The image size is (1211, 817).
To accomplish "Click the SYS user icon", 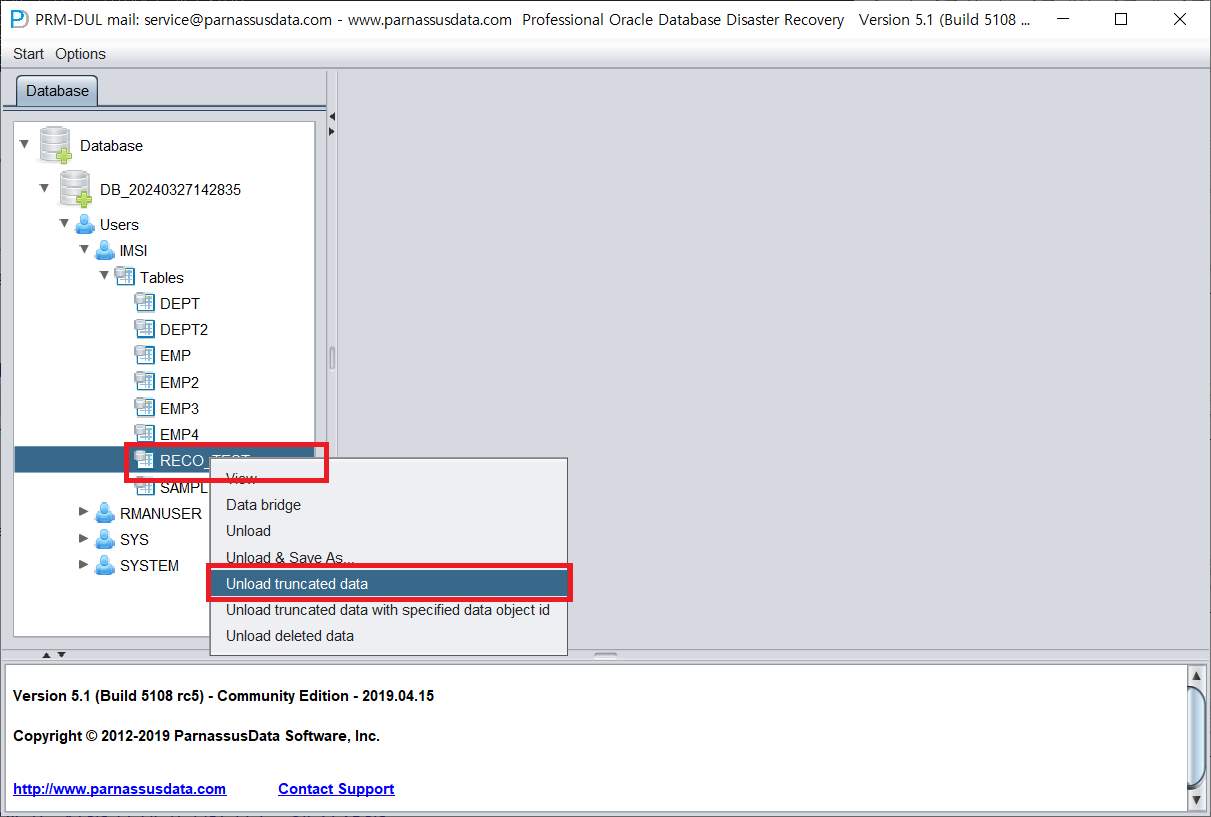I will [105, 539].
